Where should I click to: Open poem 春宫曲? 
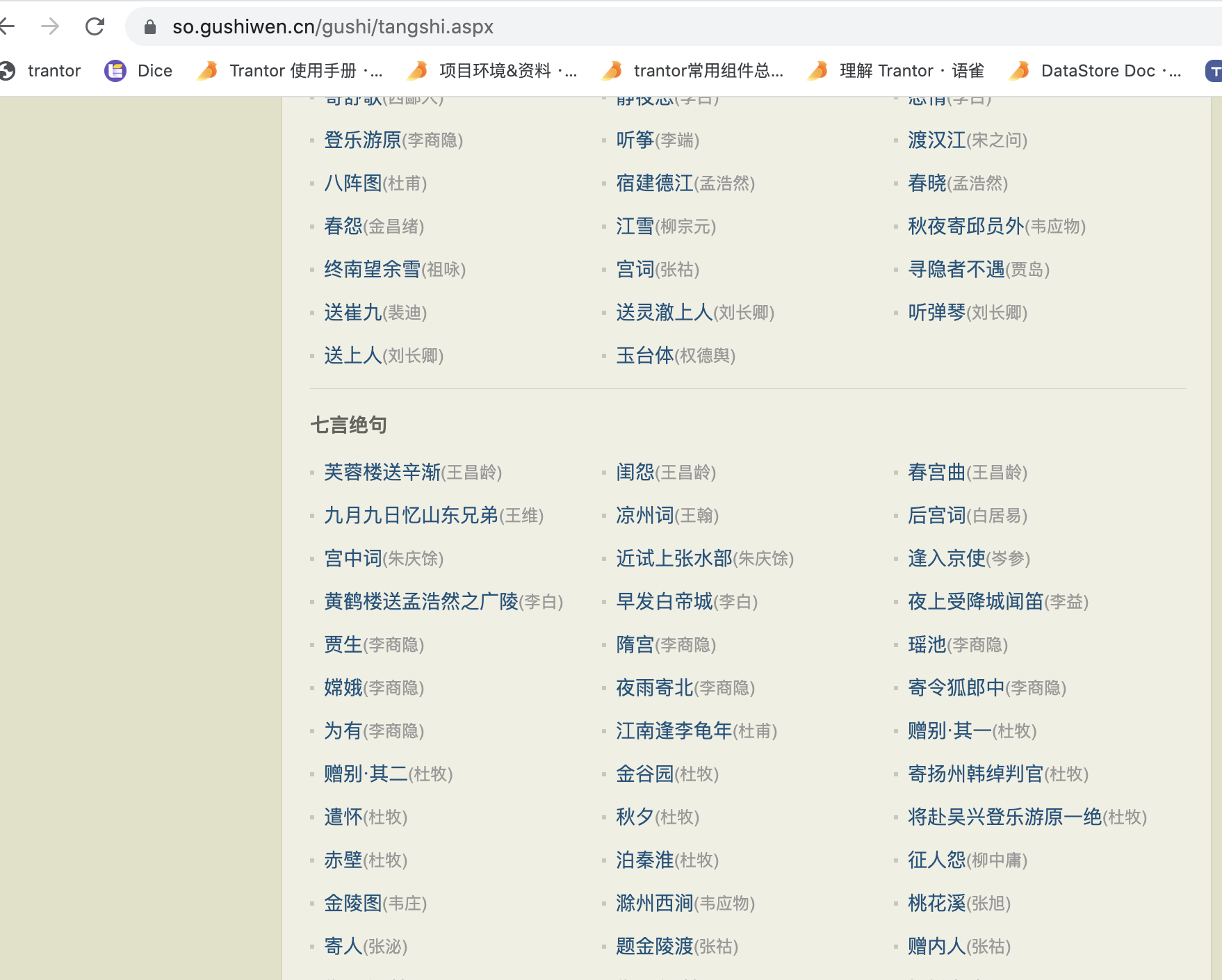(937, 473)
